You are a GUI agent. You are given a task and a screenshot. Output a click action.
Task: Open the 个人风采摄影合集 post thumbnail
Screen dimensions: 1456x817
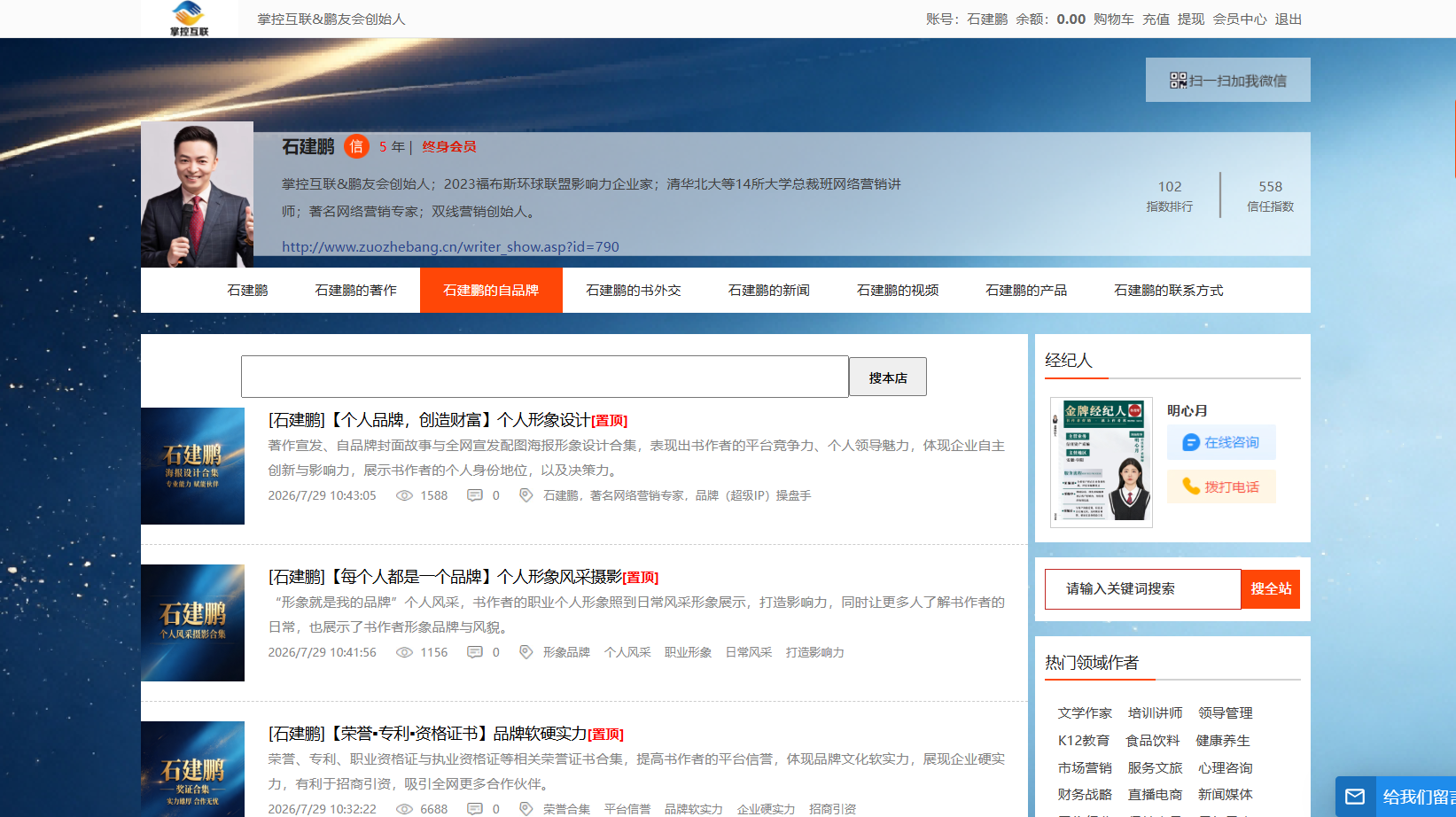(x=192, y=623)
